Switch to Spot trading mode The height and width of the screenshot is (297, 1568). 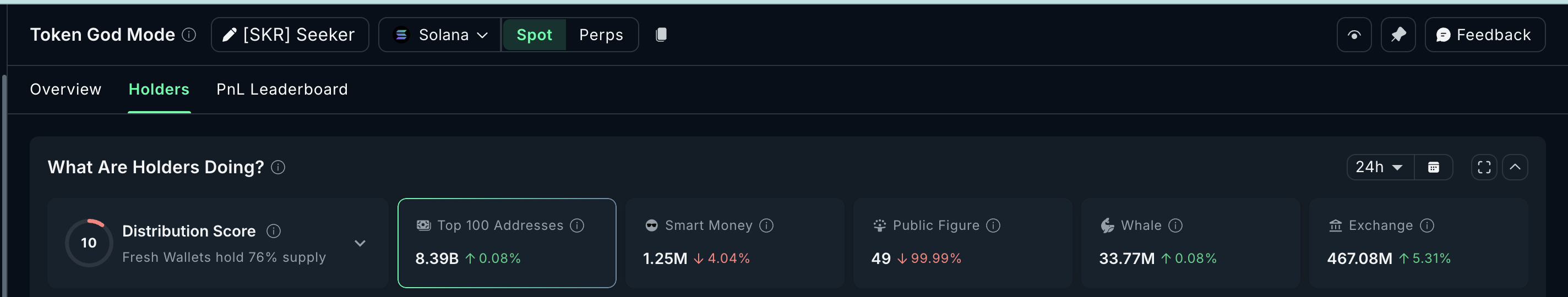534,35
